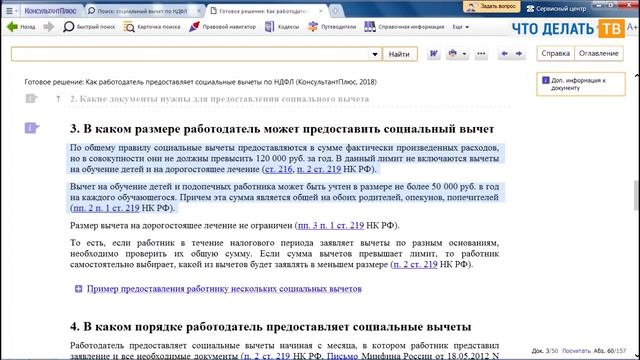The width and height of the screenshot is (640, 360).
Task: Open Пример предоставления работнику нескольких социальных вычетов
Action: [x=224, y=289]
